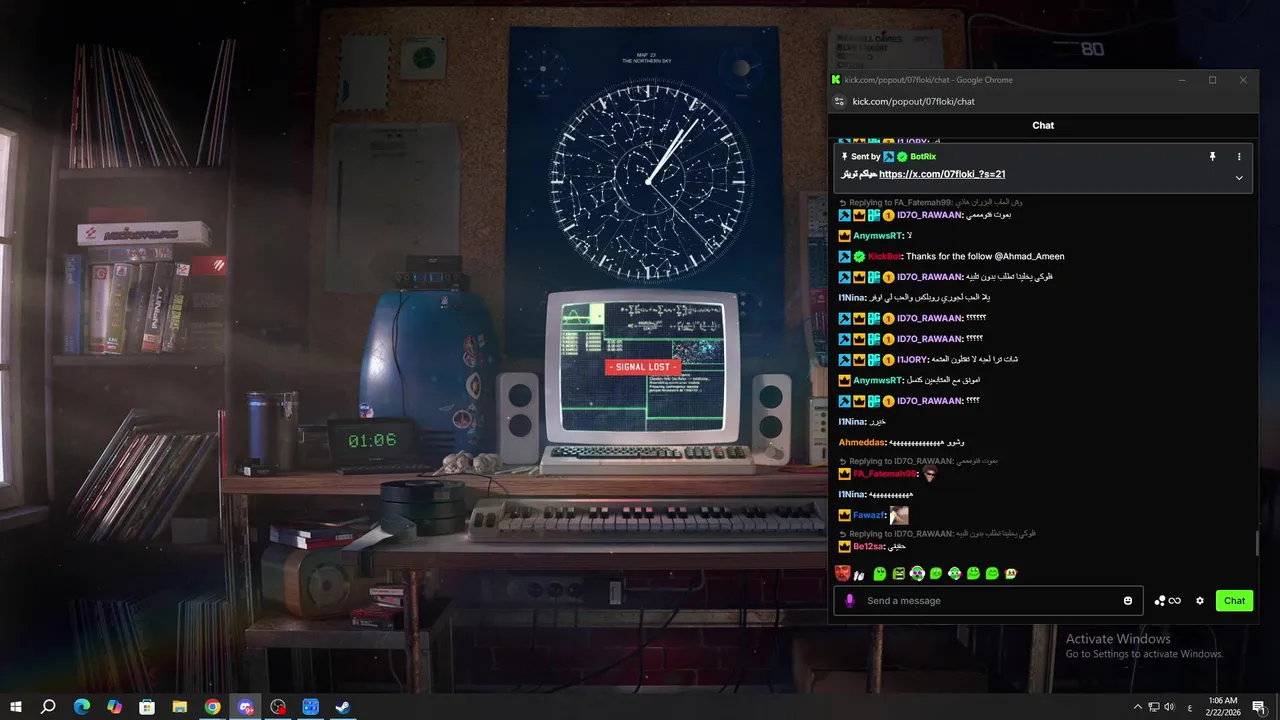The height and width of the screenshot is (720, 1280).
Task: Open the emoji picker in message box
Action: [1128, 601]
